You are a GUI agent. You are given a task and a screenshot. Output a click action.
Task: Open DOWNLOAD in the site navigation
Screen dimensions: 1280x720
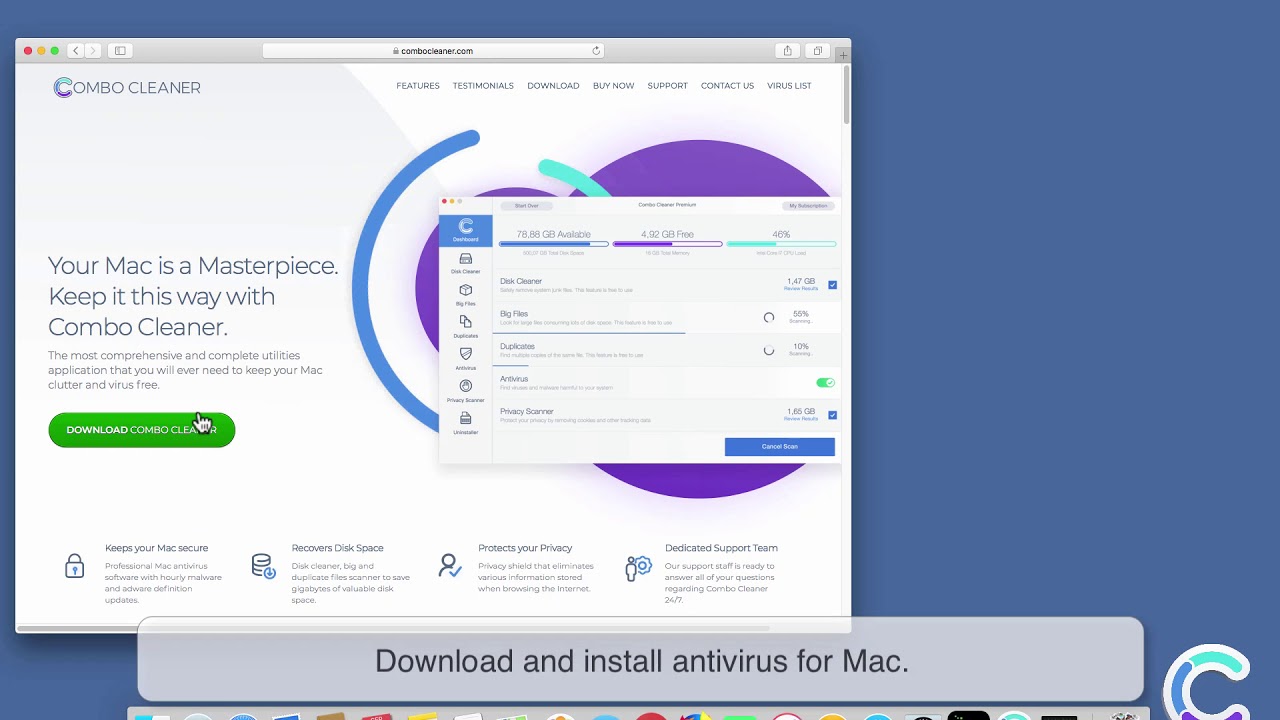pyautogui.click(x=553, y=86)
